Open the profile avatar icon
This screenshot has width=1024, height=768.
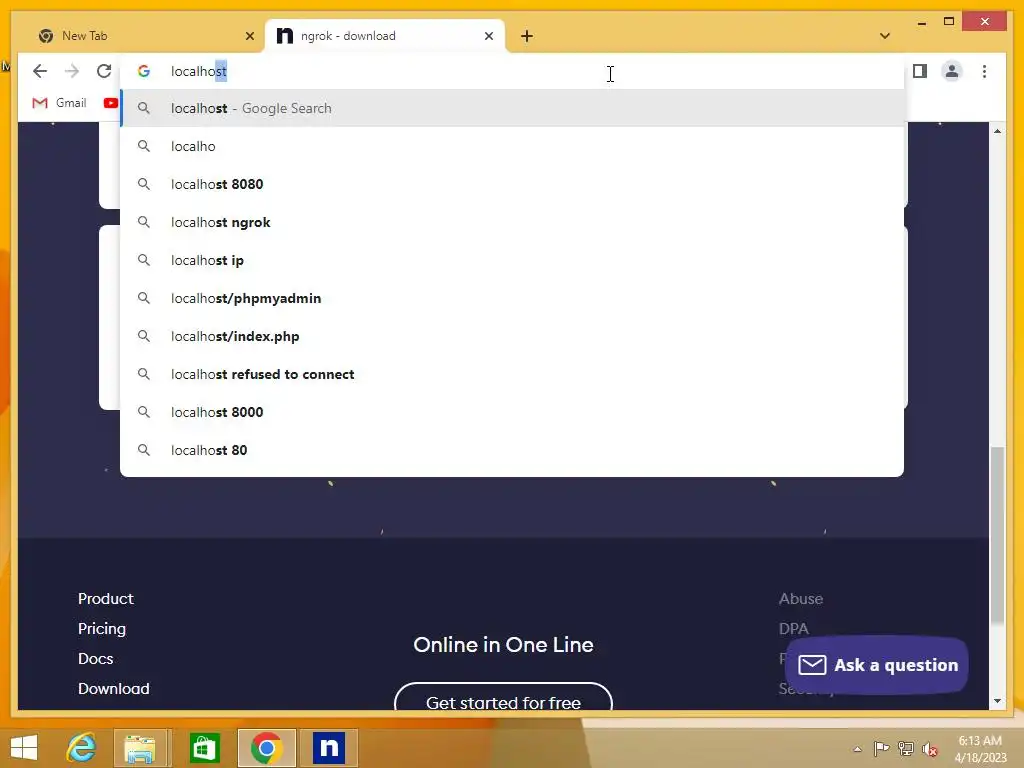point(952,71)
